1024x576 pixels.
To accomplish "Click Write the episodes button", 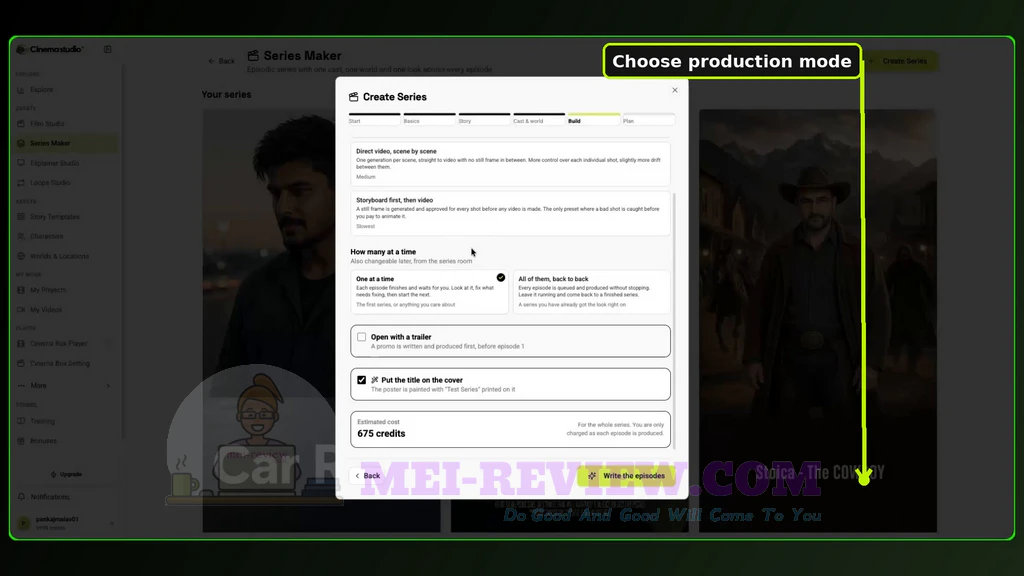I will 626,475.
